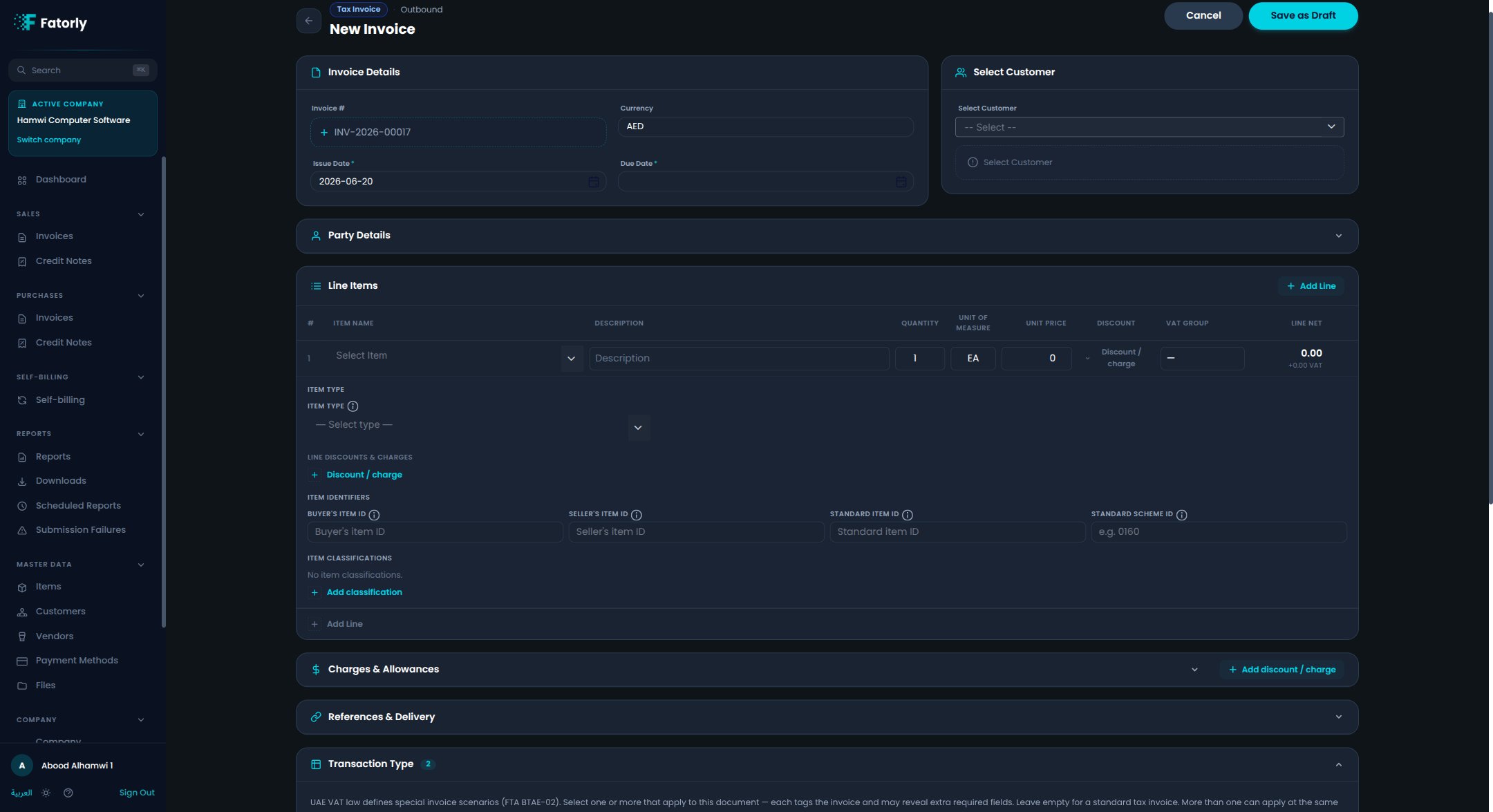Expand the Party Details section
Screen dimensions: 1493x812
tap(1338, 236)
